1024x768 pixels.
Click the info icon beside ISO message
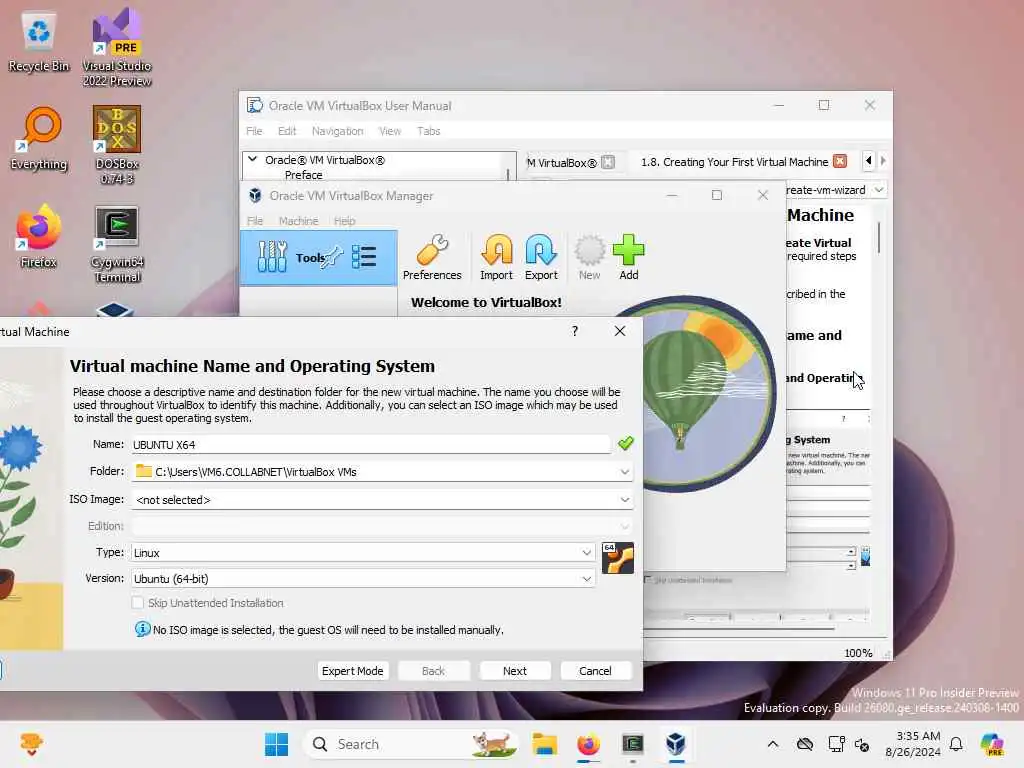tap(142, 629)
